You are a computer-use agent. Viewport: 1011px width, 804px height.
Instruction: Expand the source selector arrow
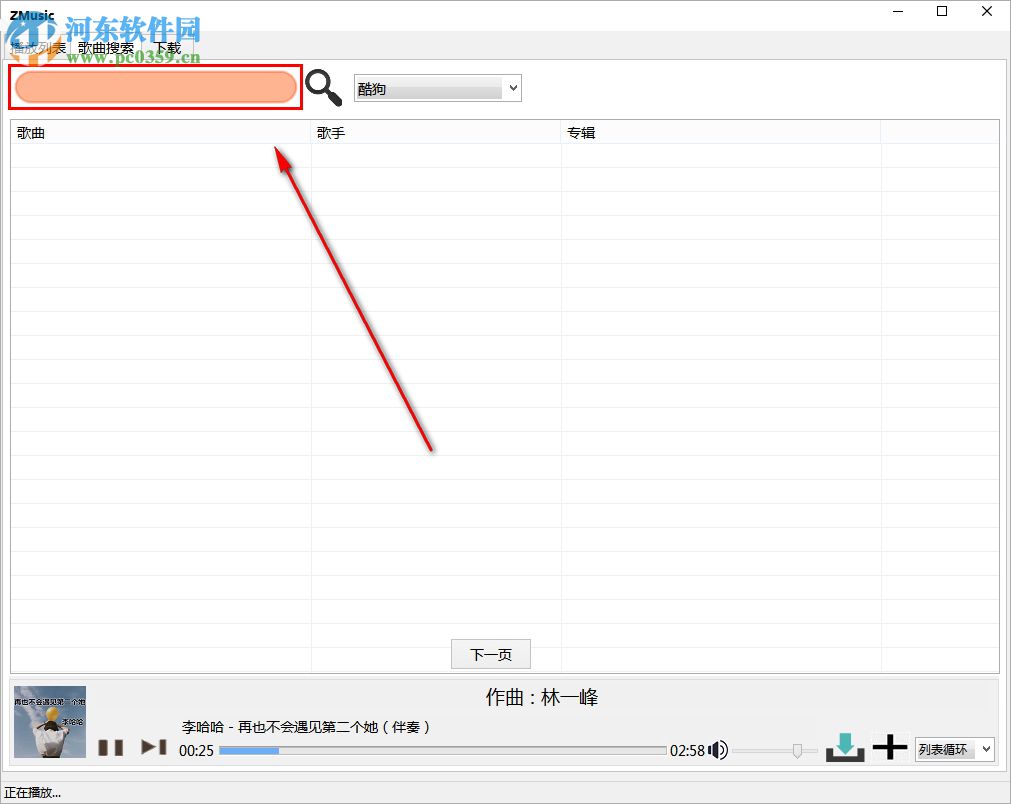(512, 87)
